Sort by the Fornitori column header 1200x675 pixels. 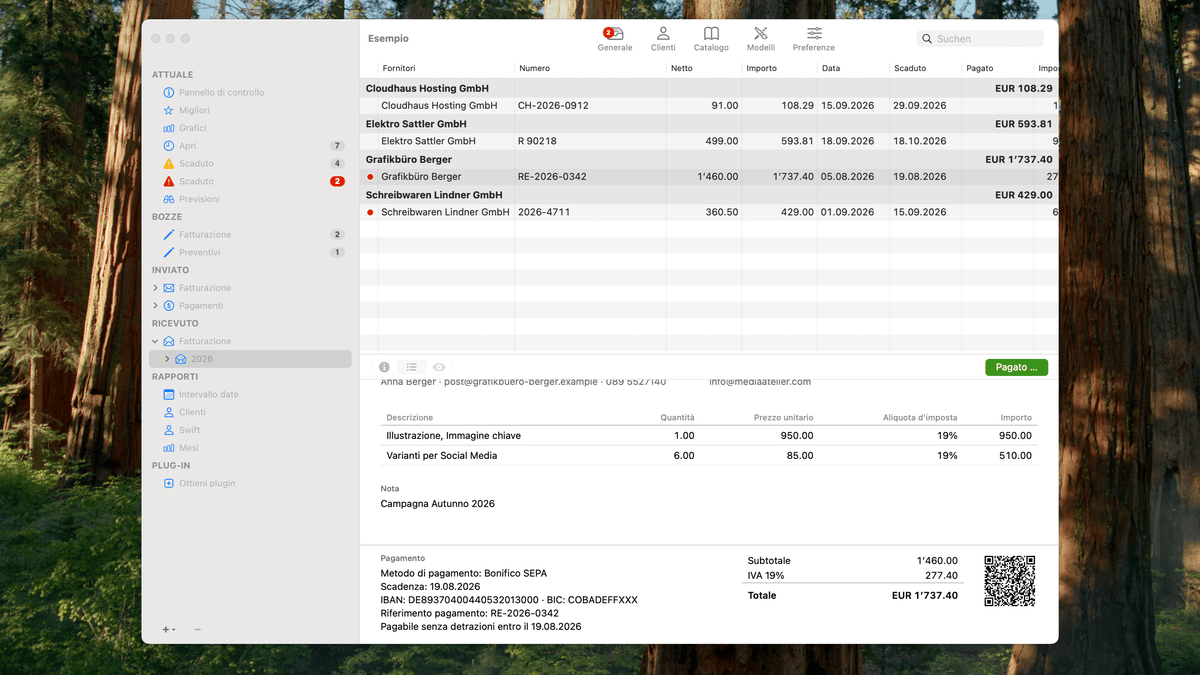(x=446, y=69)
